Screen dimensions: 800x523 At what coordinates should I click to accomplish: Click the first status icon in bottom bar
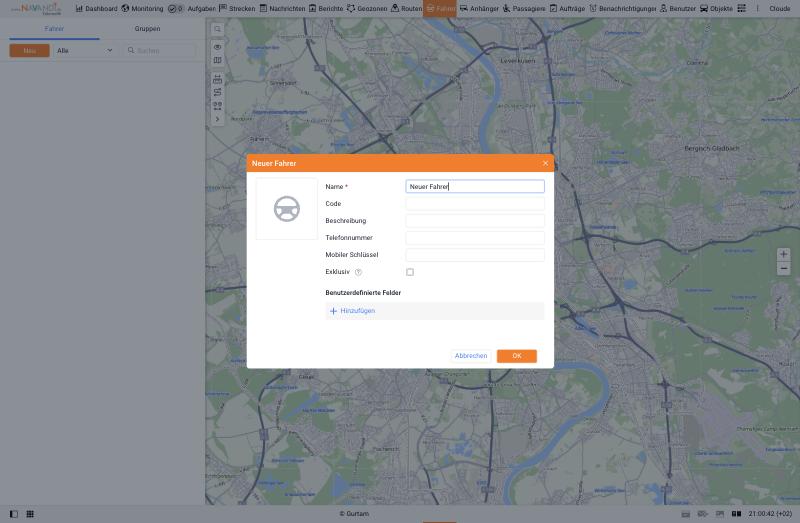pos(686,514)
